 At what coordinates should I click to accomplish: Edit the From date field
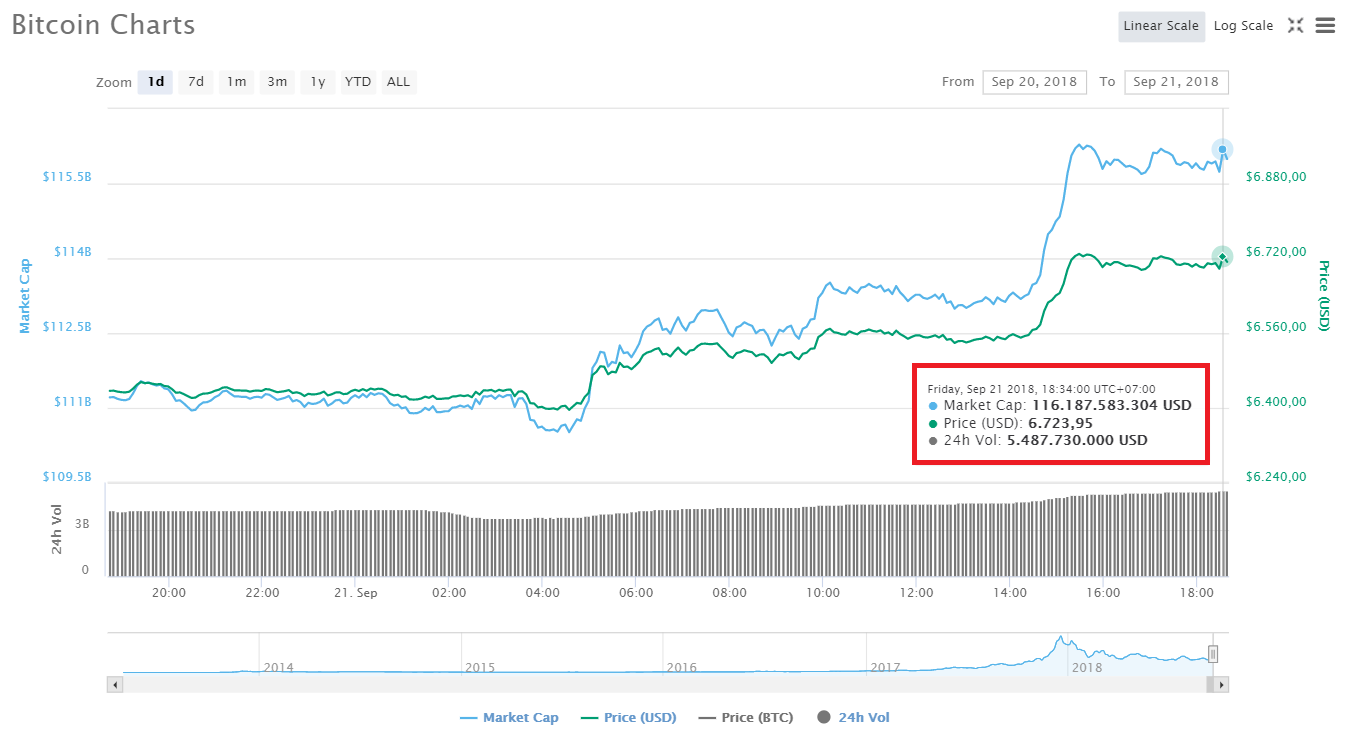tap(1034, 82)
